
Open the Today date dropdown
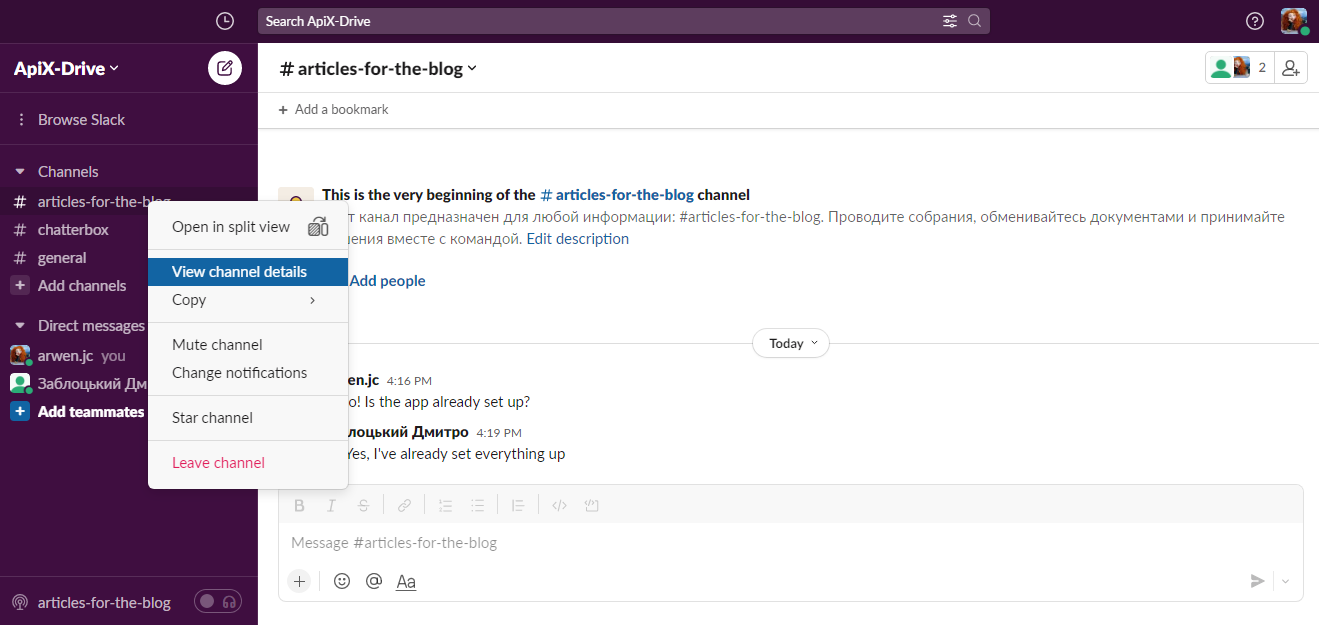[x=790, y=343]
